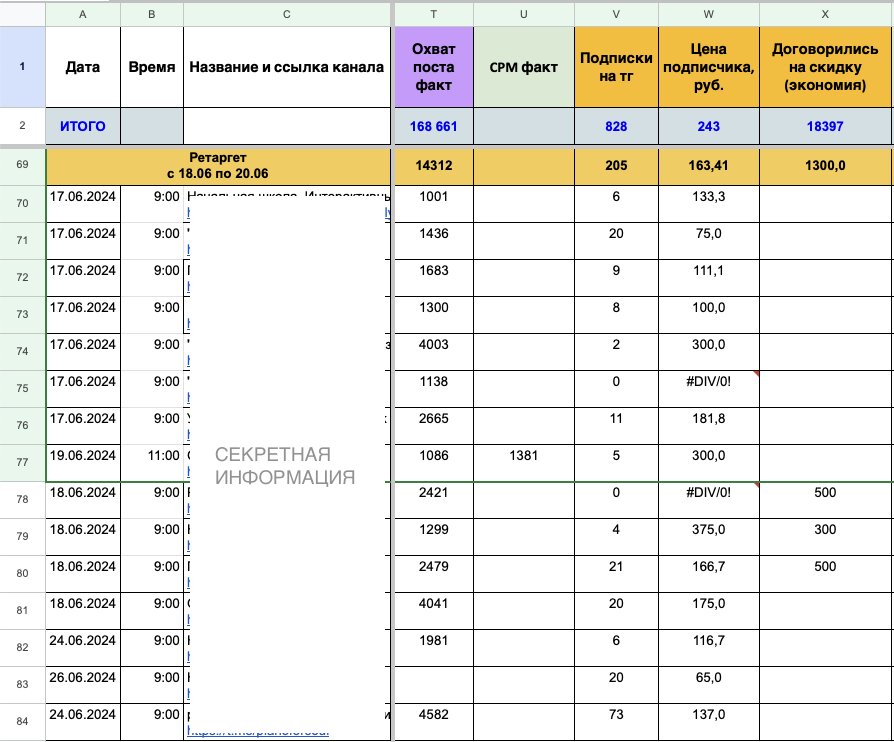Click row number 69 header
The width and height of the screenshot is (894, 742).
pos(22,165)
